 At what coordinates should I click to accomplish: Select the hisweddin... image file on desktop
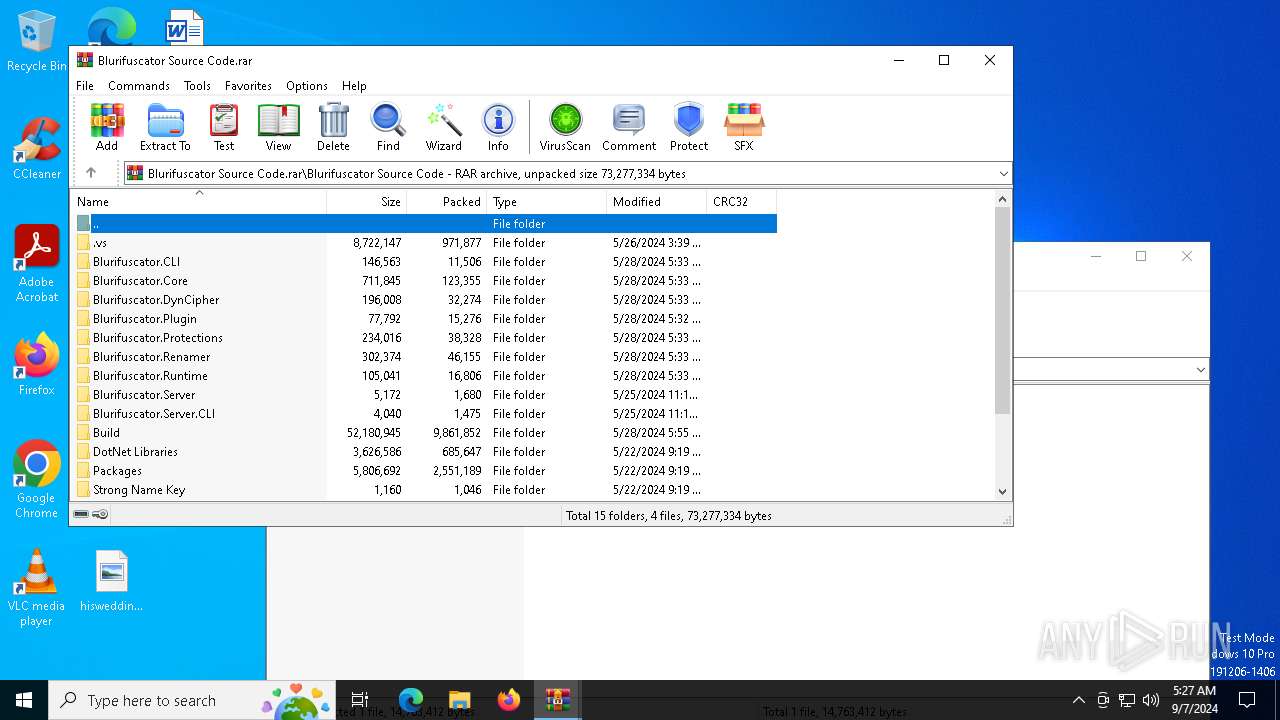click(112, 581)
